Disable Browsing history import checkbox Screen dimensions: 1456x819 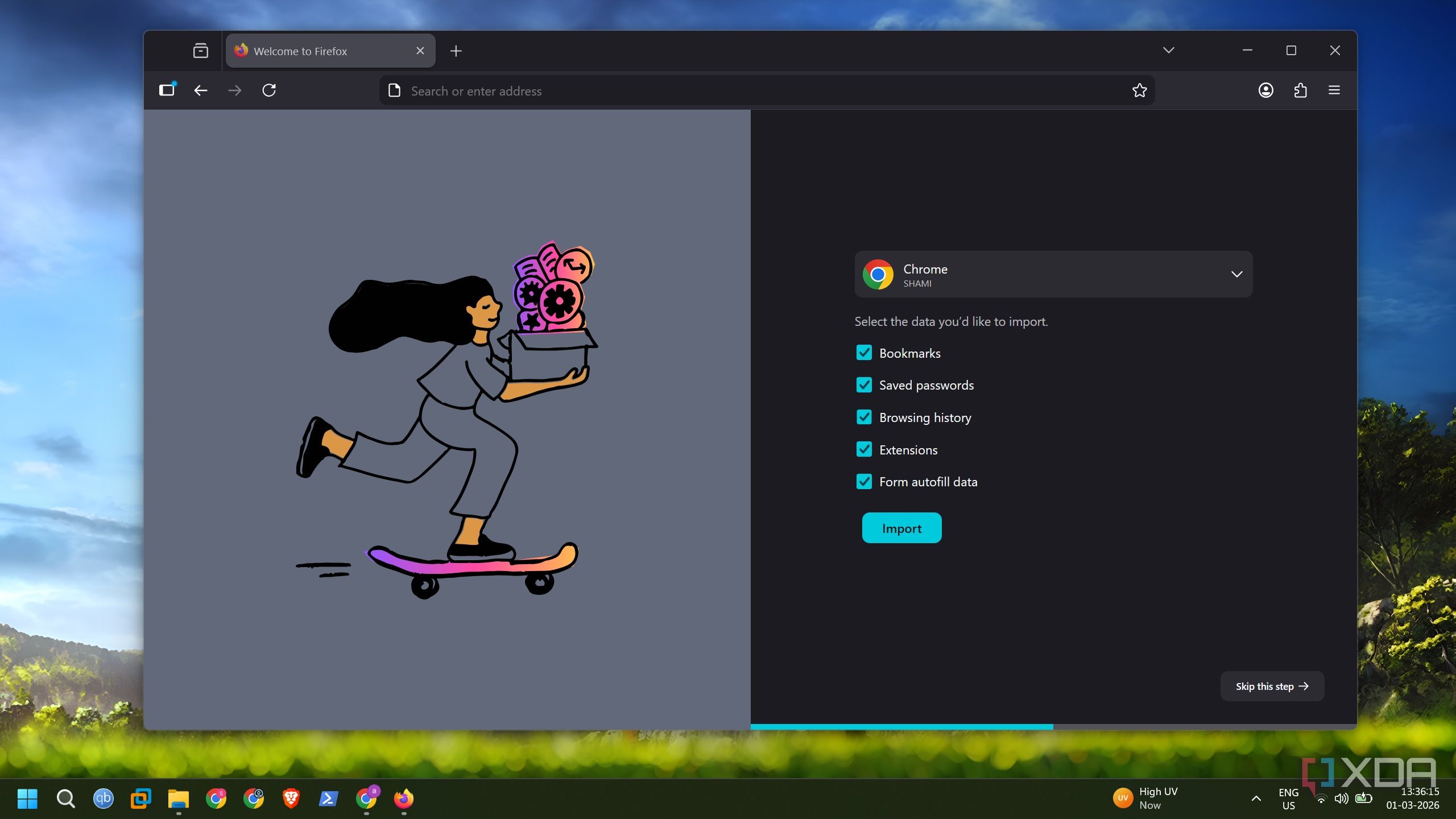tap(864, 417)
